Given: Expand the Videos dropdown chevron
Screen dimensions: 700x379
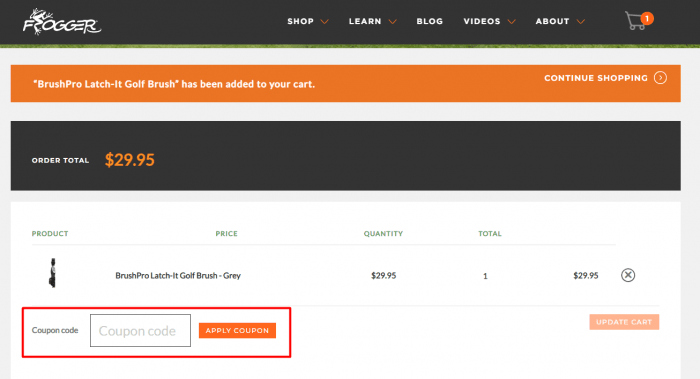Looking at the screenshot, I should [512, 21].
